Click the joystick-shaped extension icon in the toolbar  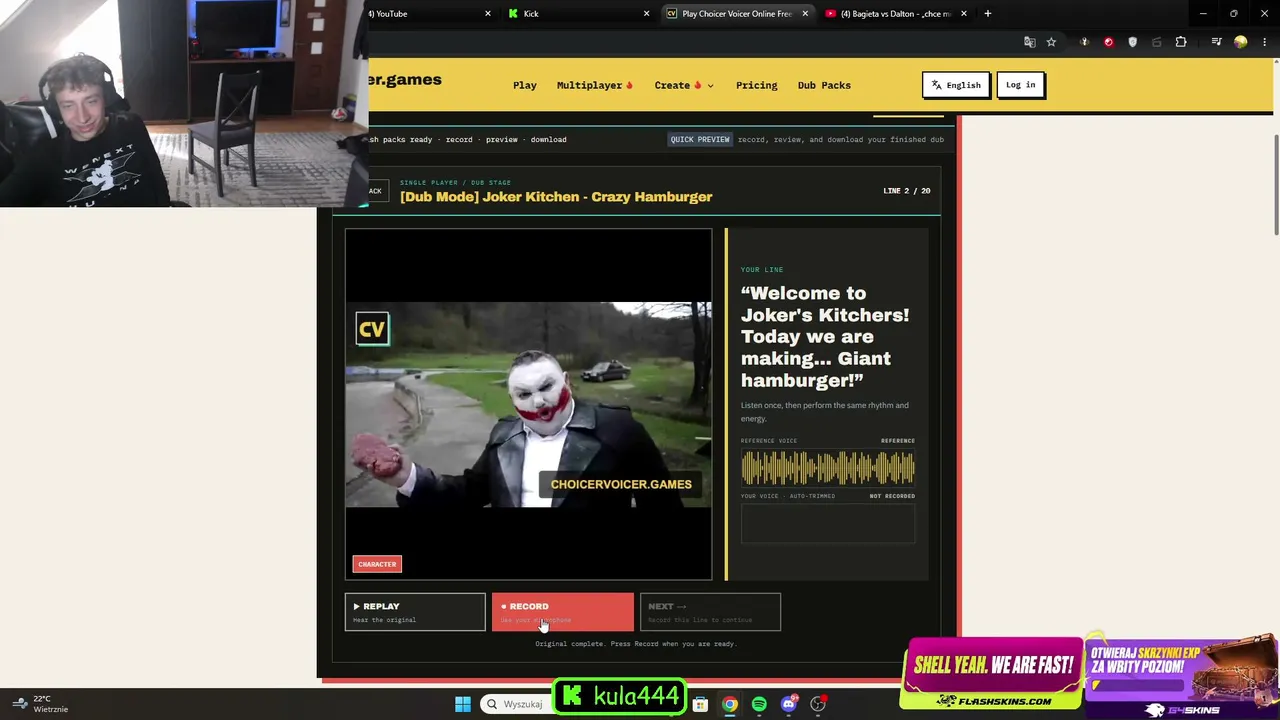click(x=1084, y=42)
